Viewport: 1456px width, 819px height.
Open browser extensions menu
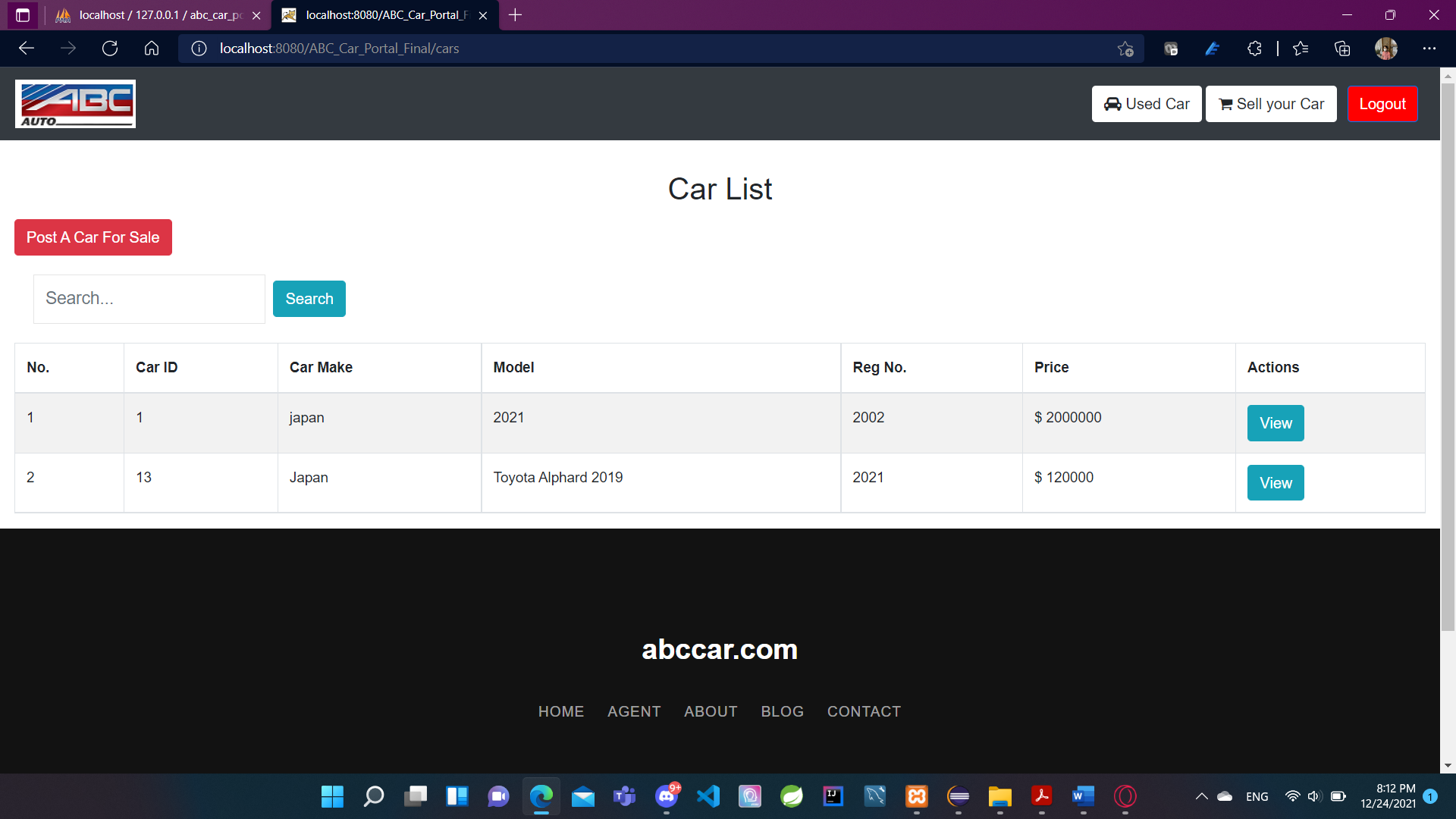1254,49
